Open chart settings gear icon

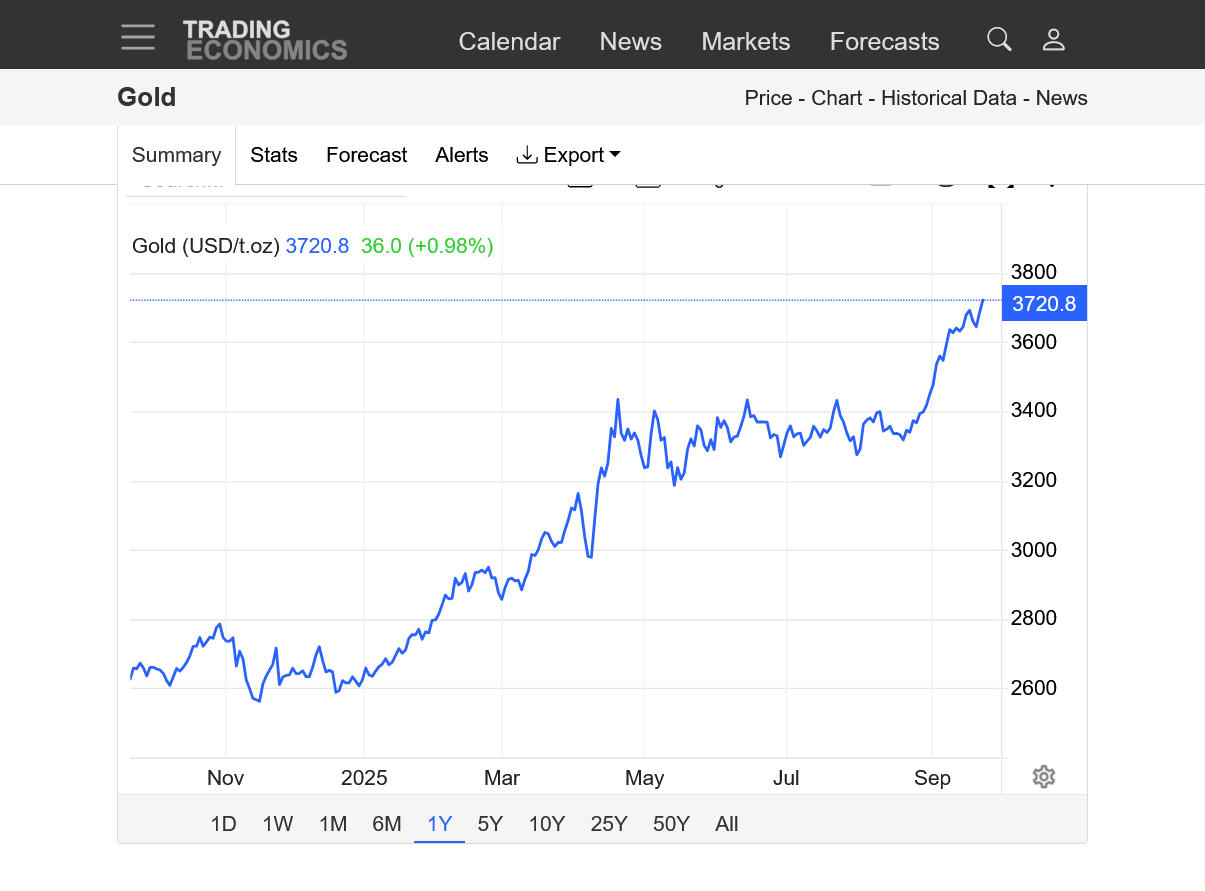[1044, 777]
